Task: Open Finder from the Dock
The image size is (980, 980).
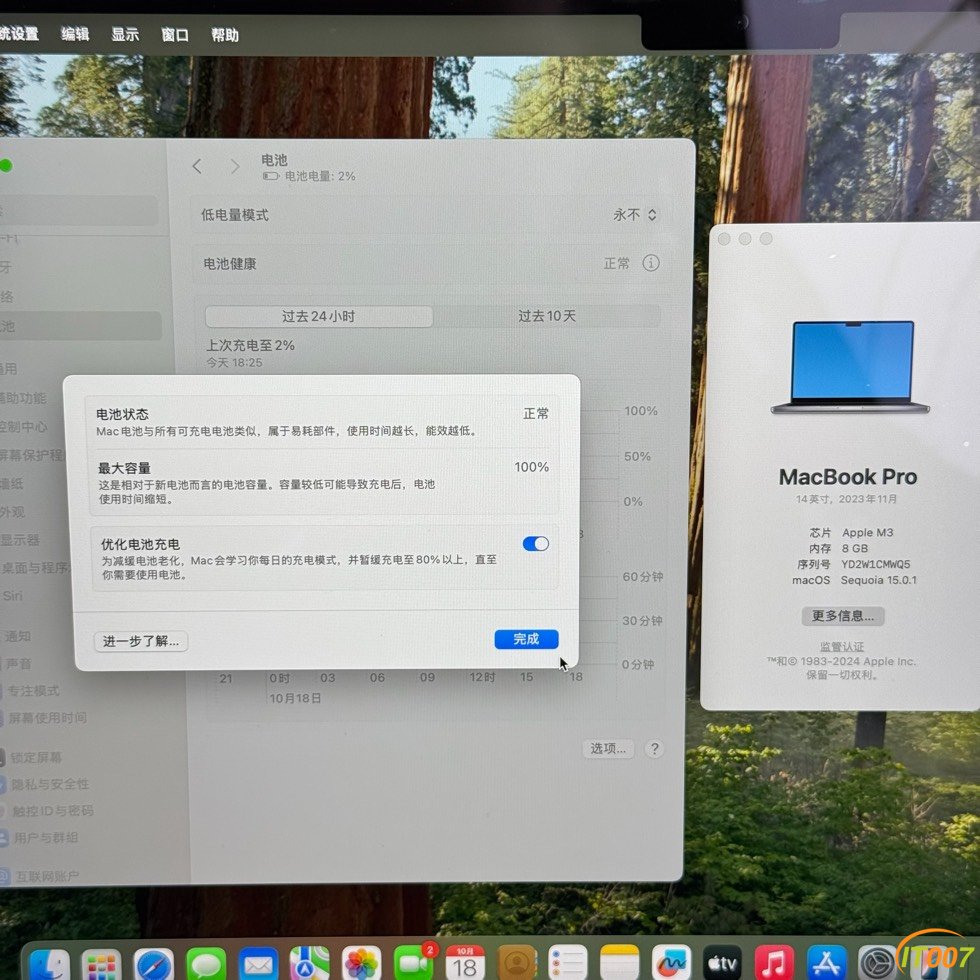Action: tap(49, 965)
